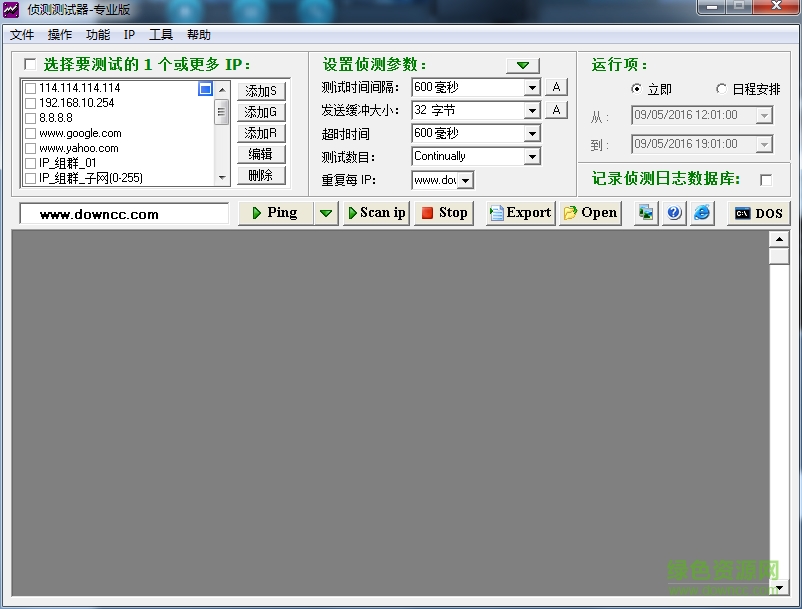Open the DOS command window
This screenshot has height=609, width=802.
[x=758, y=212]
